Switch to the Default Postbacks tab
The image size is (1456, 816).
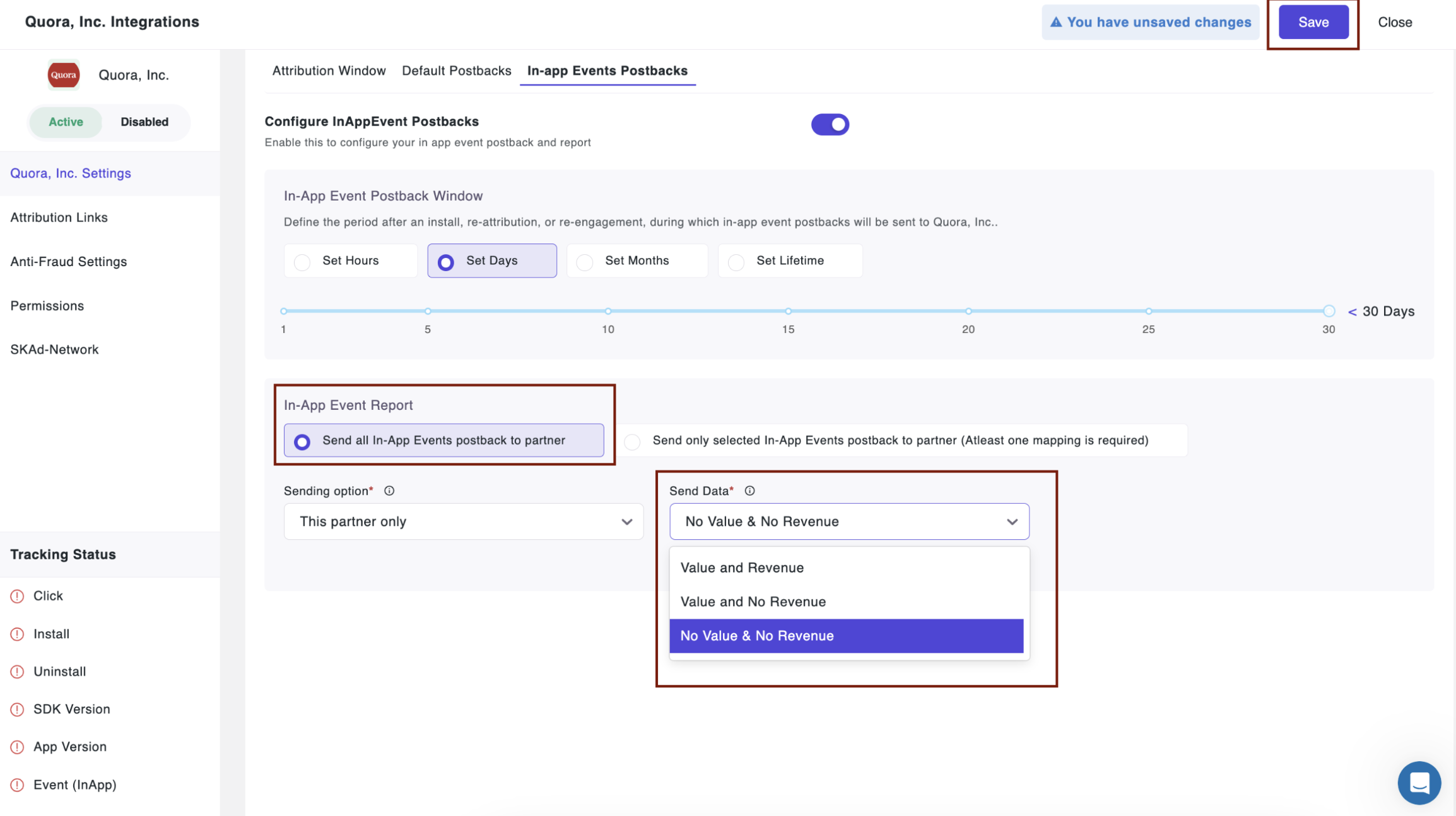(x=456, y=71)
